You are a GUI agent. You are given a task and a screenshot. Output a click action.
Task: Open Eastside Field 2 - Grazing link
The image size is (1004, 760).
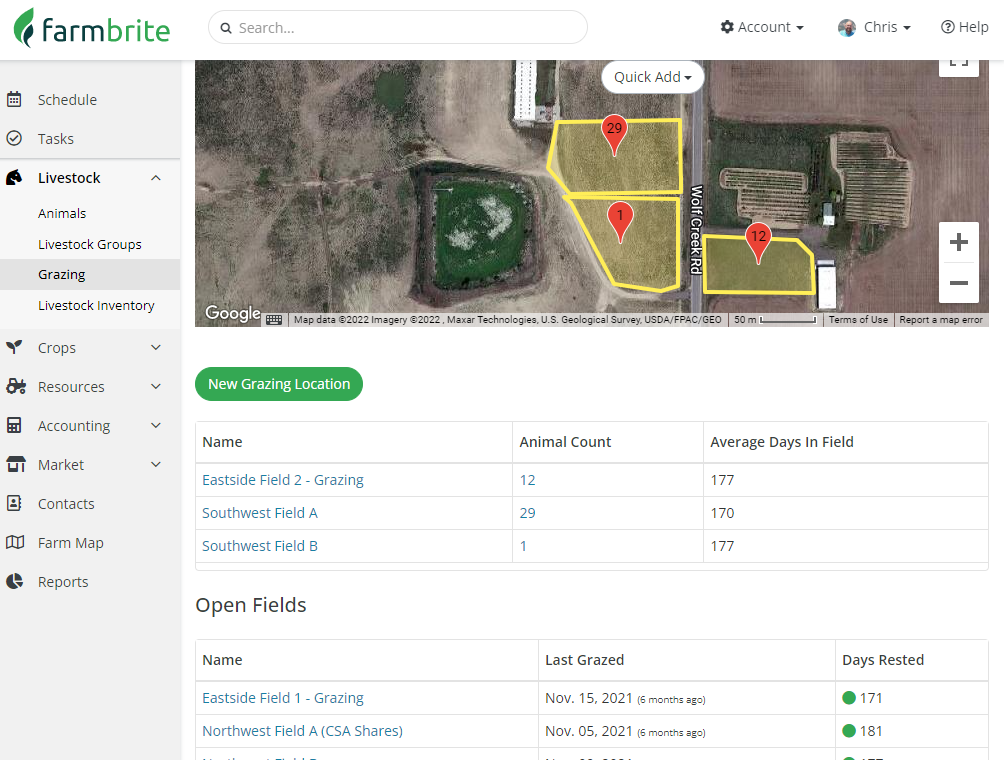(283, 480)
